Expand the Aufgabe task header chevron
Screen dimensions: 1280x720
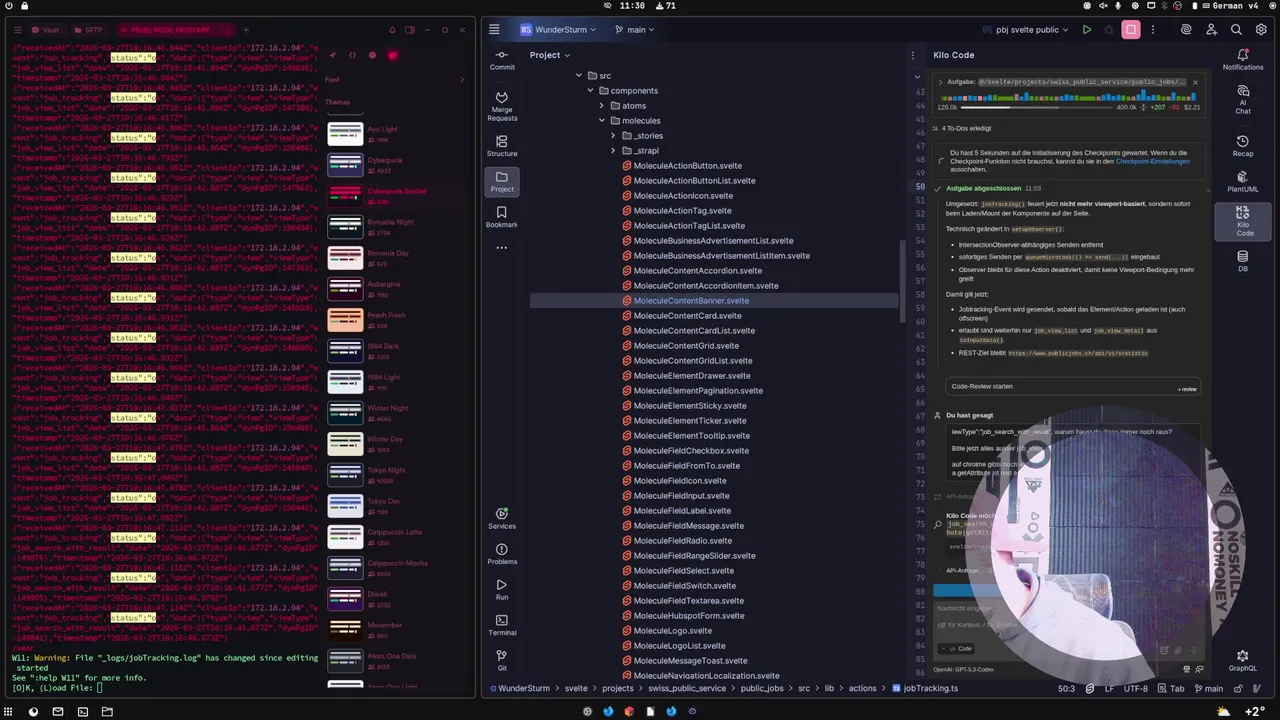click(938, 82)
